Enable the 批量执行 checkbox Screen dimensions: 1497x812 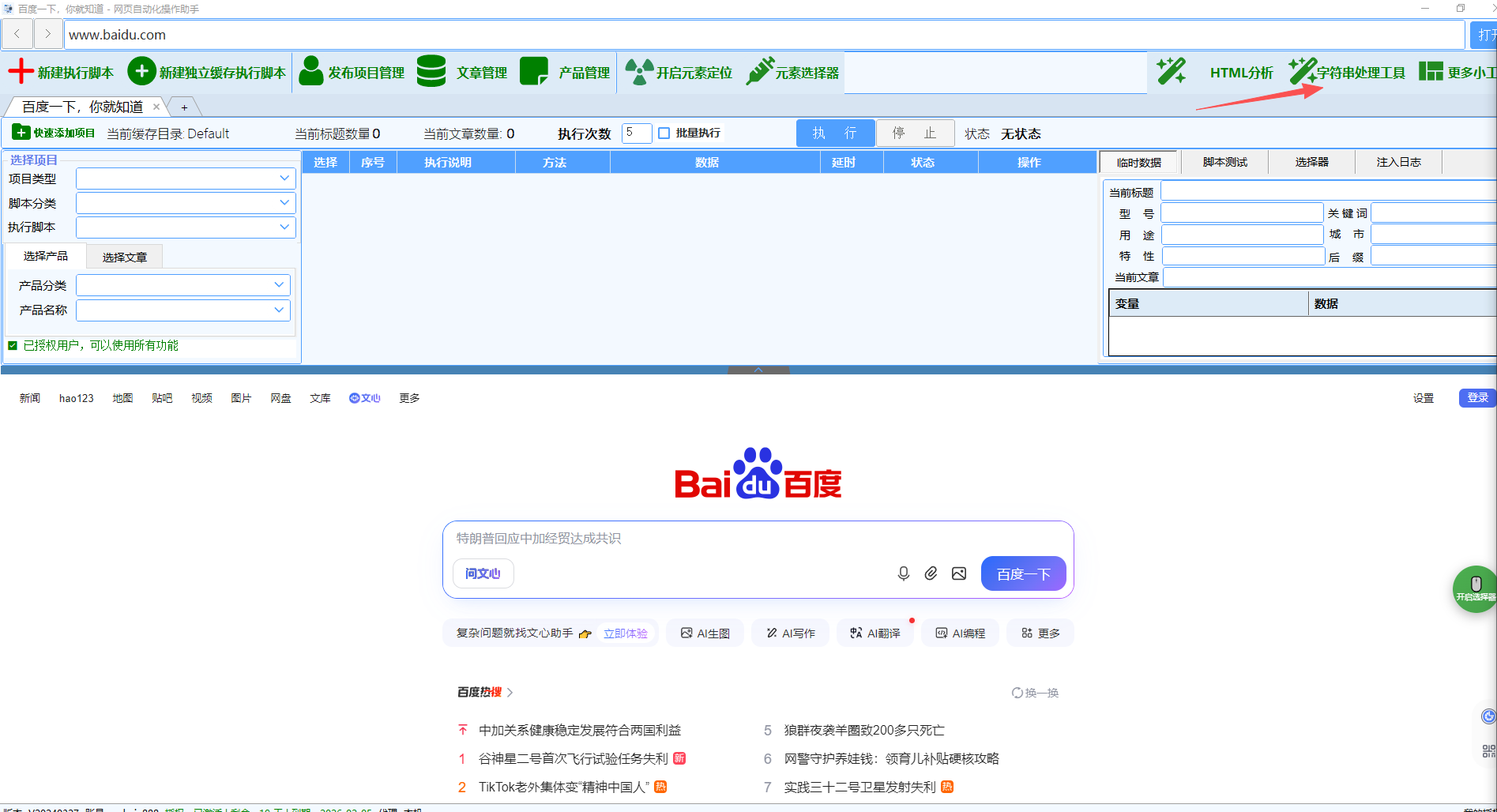pyautogui.click(x=664, y=133)
